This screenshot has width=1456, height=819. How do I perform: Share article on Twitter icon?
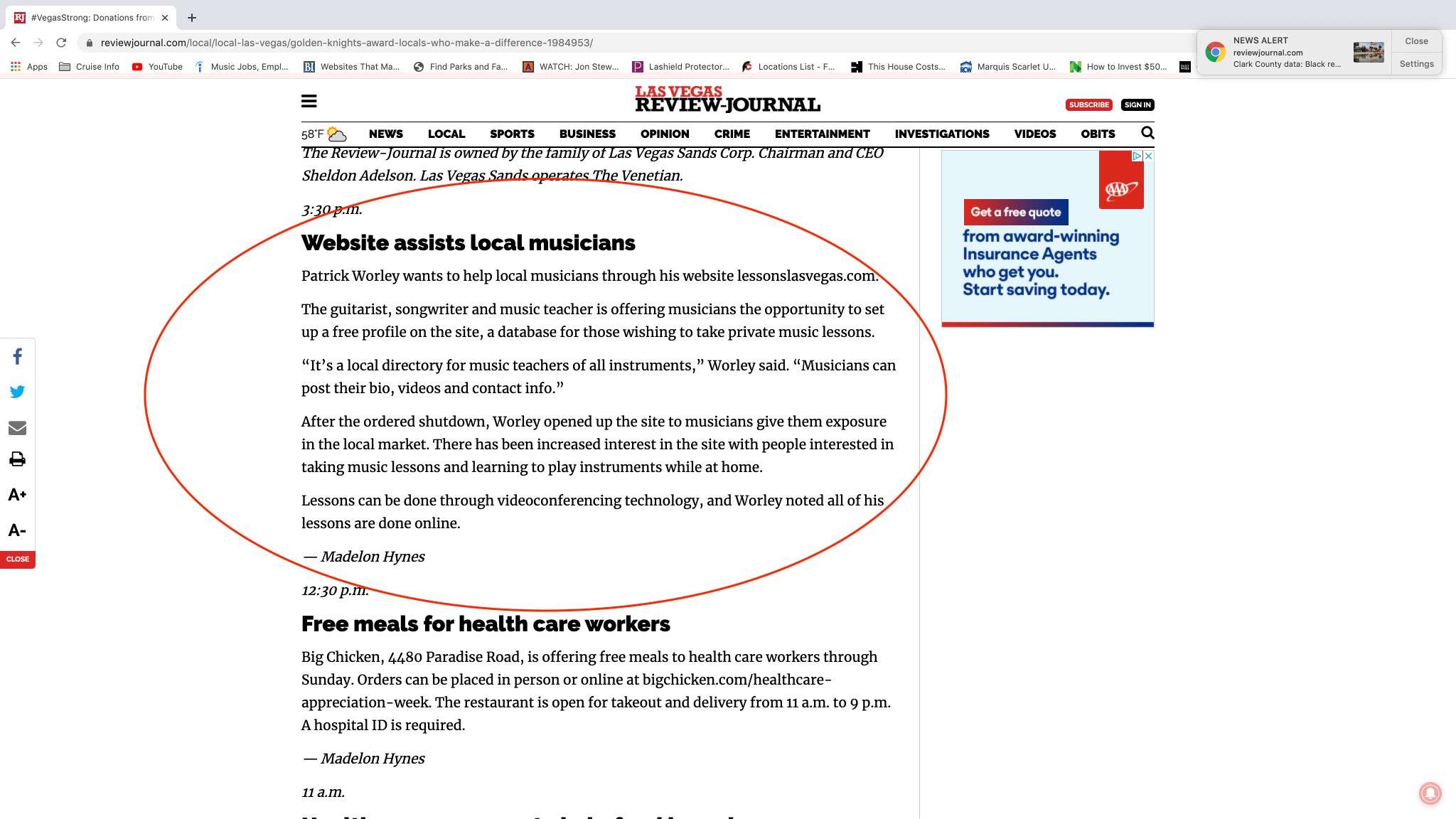coord(18,392)
